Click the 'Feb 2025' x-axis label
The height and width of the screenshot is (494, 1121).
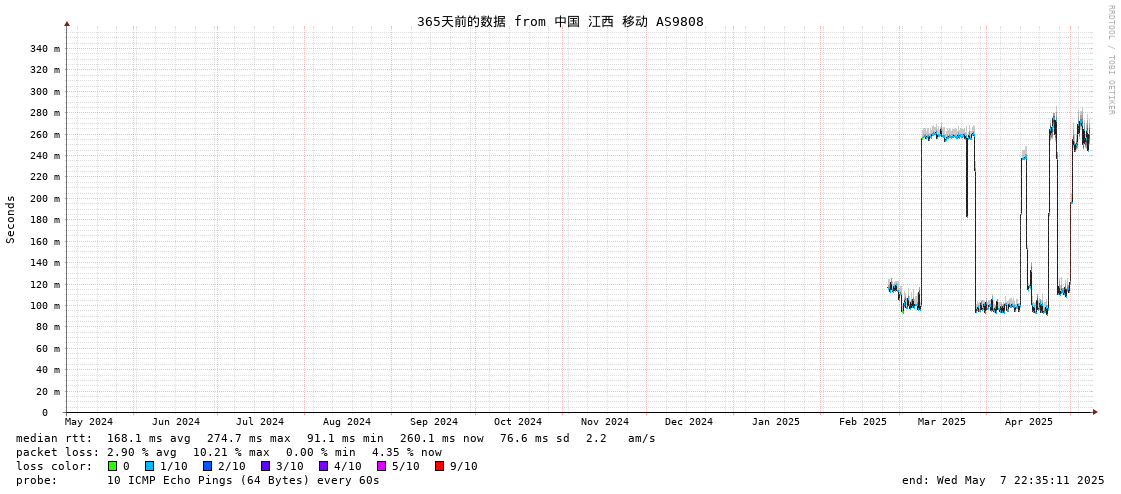coord(863,422)
